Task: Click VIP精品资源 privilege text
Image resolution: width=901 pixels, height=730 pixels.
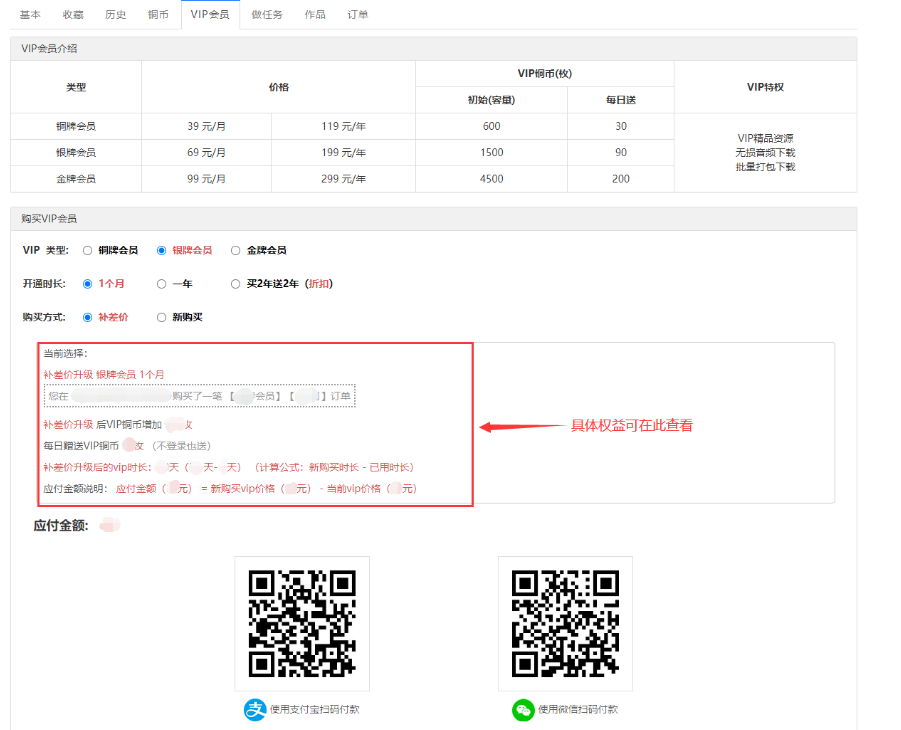Action: [x=765, y=139]
